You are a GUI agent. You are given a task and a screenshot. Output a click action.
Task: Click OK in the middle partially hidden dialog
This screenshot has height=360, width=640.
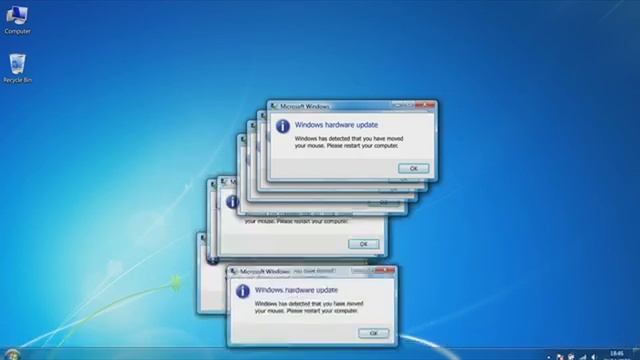363,244
